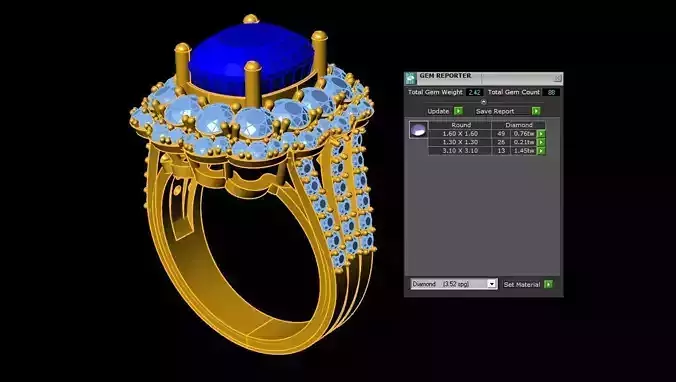Click the 1.45tw weight cell
The image size is (676, 382).
click(x=524, y=151)
